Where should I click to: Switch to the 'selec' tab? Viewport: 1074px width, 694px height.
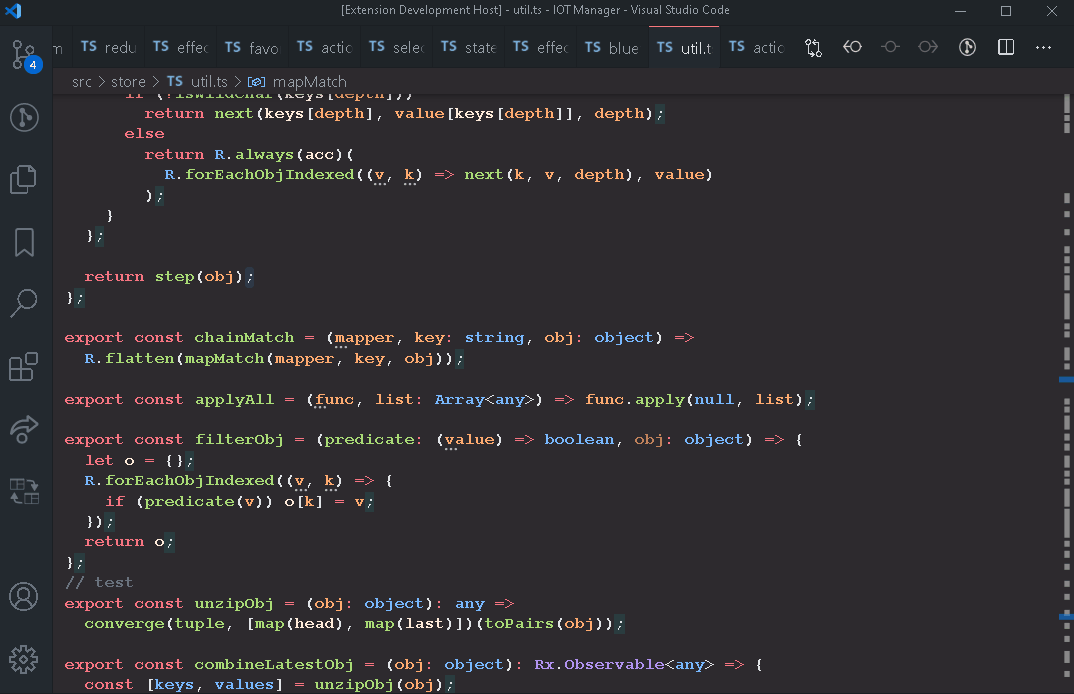[x=396, y=47]
